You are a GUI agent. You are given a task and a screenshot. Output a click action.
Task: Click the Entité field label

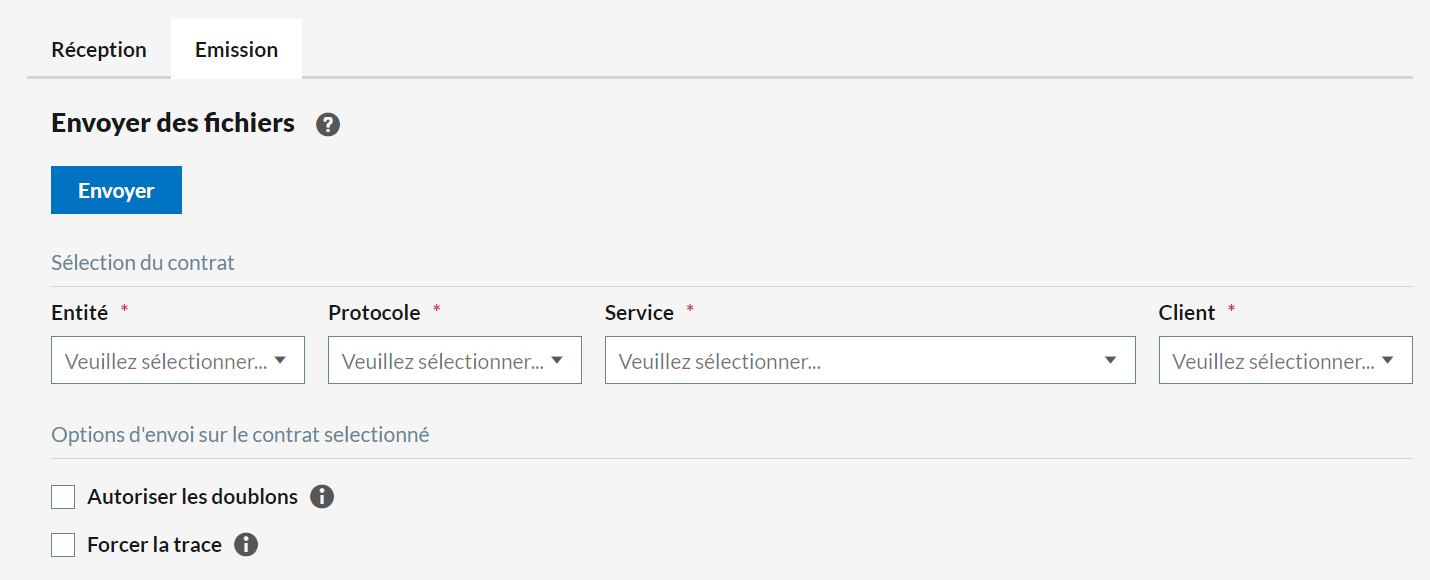[x=79, y=313]
